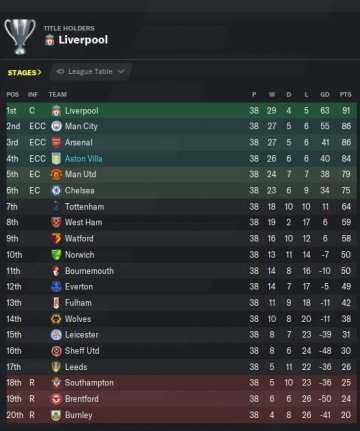Viewport: 360px width, 431px height.
Task: Open Aston Villa team link
Action: point(83,159)
